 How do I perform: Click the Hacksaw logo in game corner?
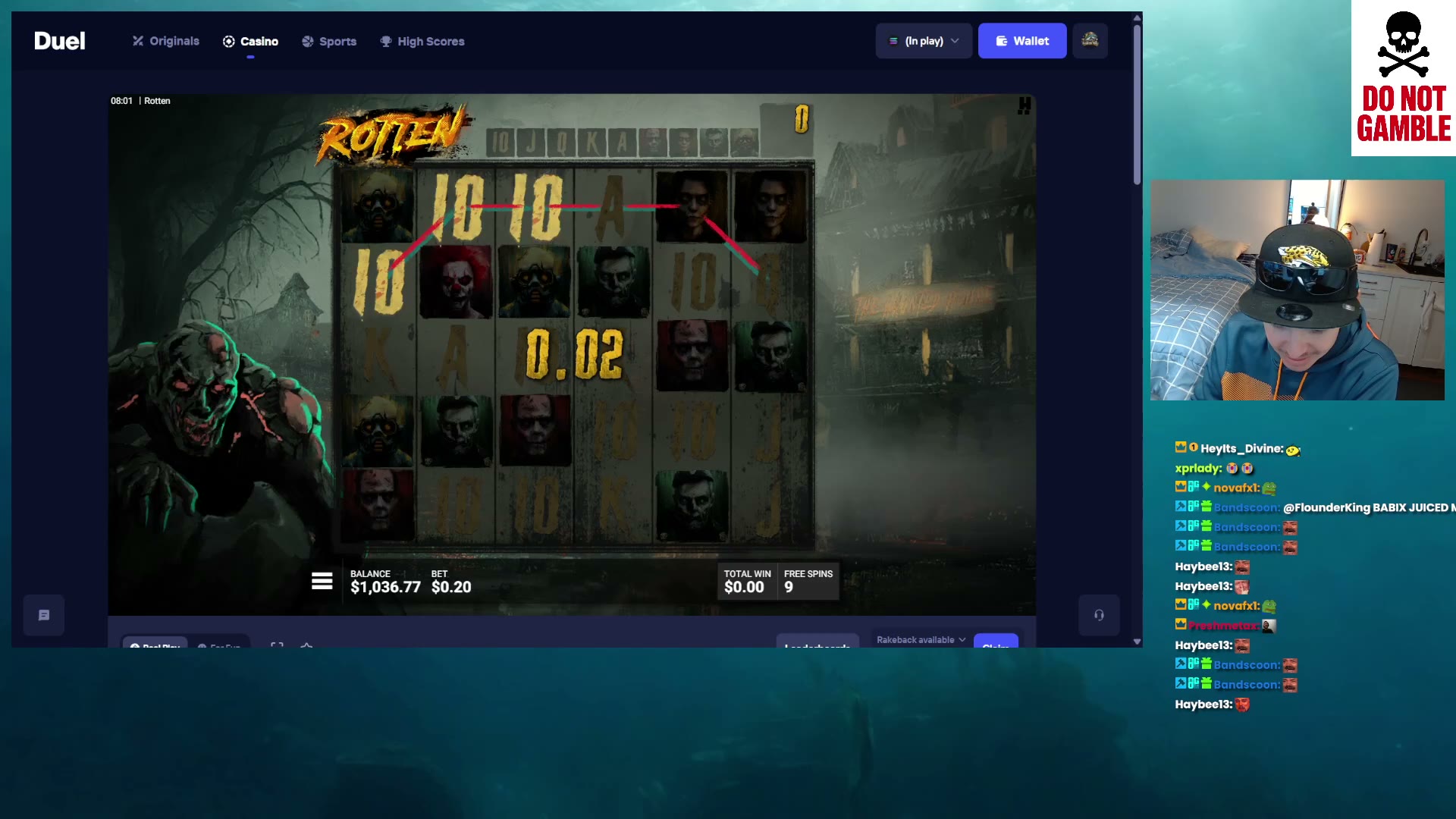[1024, 106]
